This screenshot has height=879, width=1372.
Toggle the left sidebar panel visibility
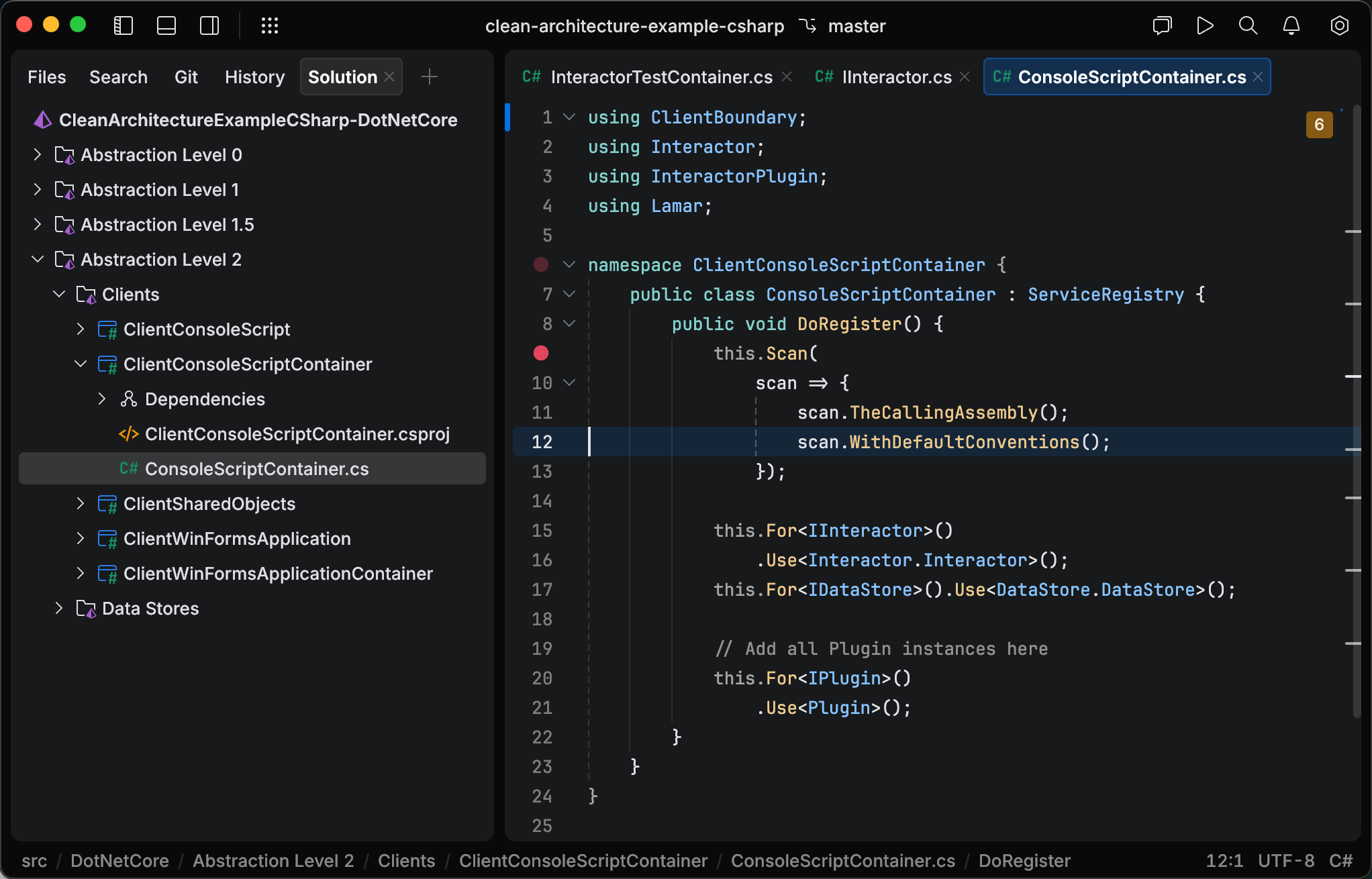123,25
